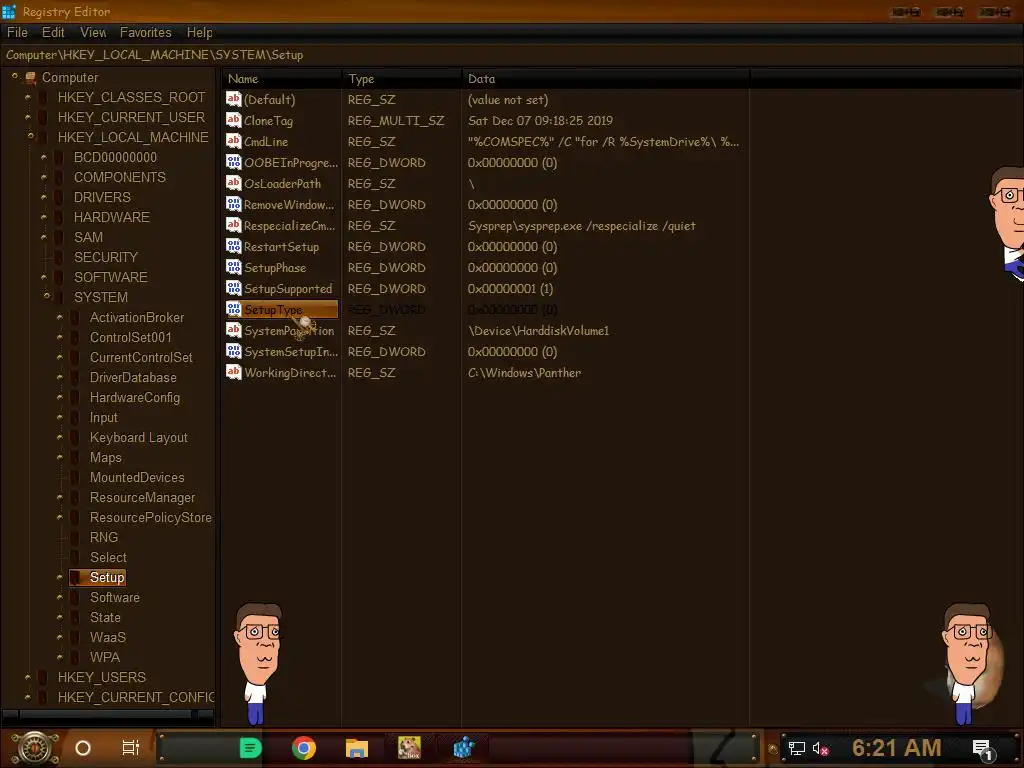Click the OOBEInProgress DWORD icon
Viewport: 1024px width, 768px height.
pos(234,161)
